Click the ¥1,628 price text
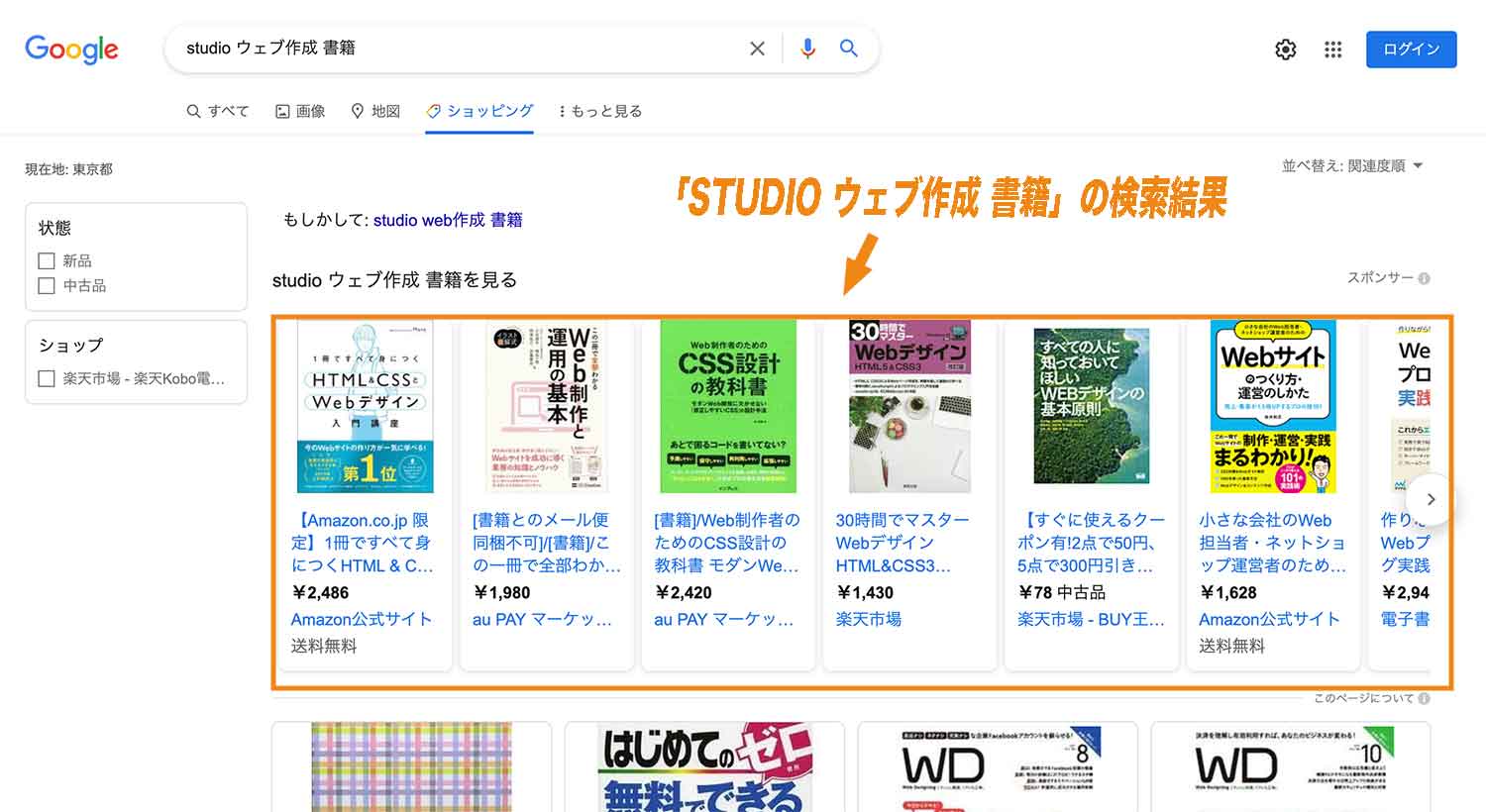 pyautogui.click(x=1228, y=592)
